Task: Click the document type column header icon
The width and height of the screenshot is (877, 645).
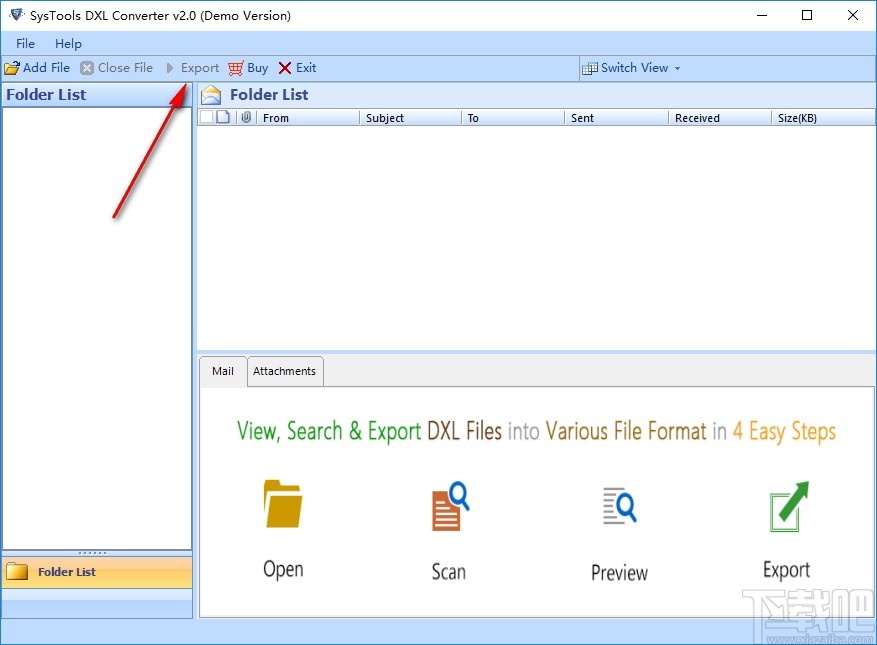Action: point(223,117)
